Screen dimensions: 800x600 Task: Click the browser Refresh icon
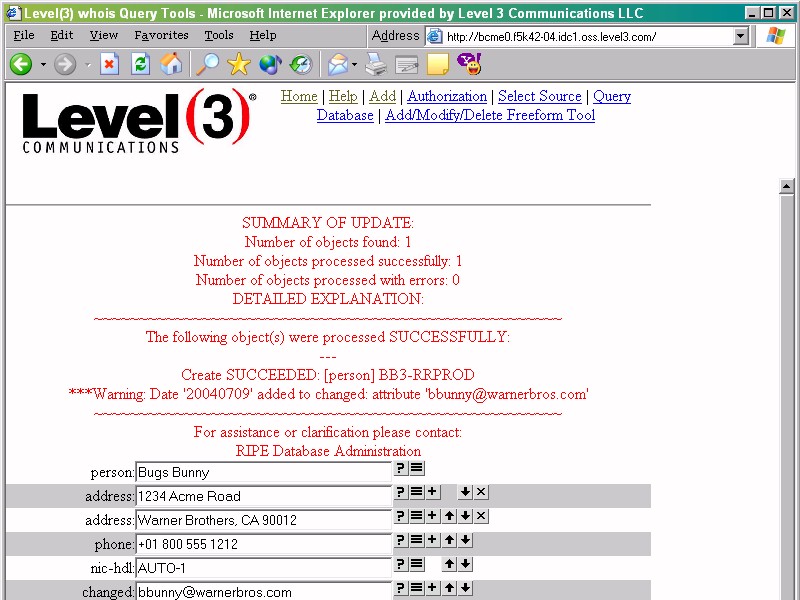(x=141, y=65)
